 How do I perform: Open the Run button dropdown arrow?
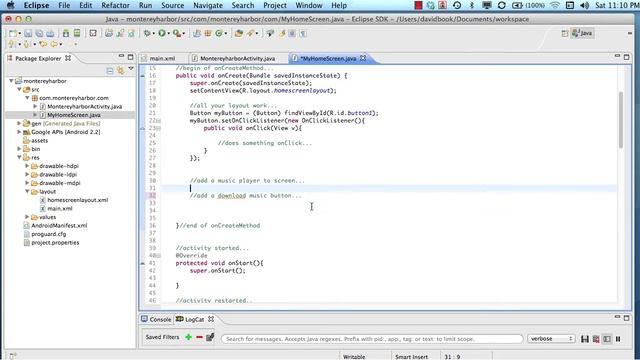coord(168,34)
